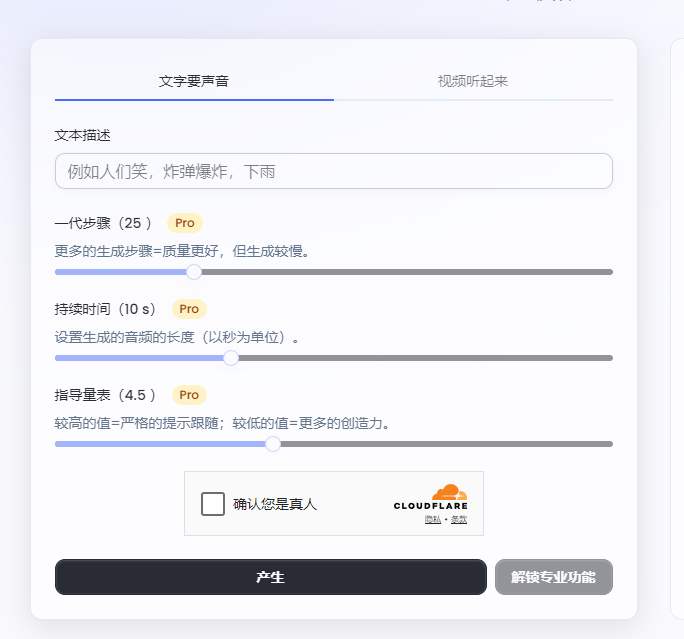Click the 一代步骤 slider handle
The width and height of the screenshot is (684, 639).
194,272
